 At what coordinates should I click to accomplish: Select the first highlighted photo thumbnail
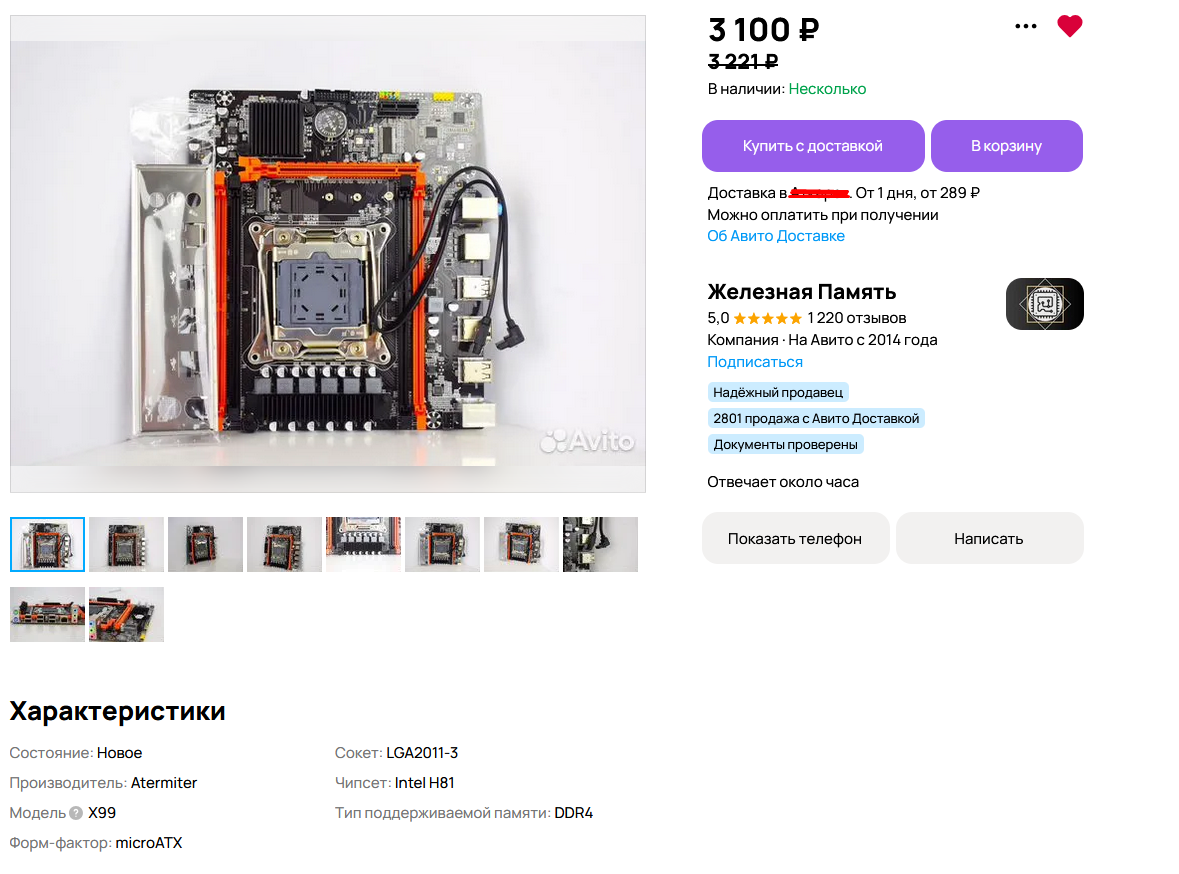(47, 545)
